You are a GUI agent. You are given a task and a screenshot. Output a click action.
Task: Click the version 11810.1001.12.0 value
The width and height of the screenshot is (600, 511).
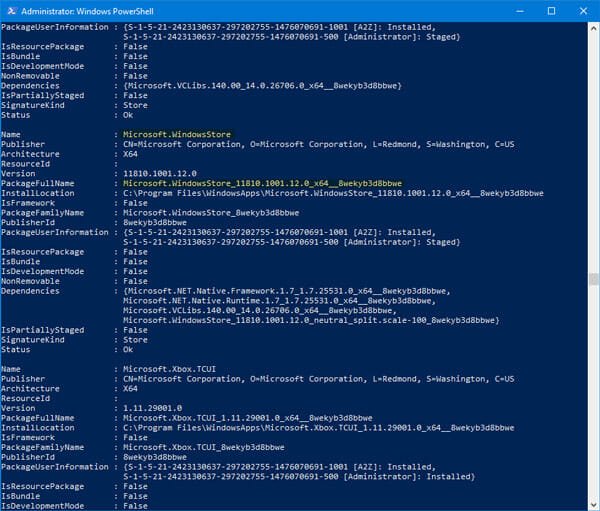pos(160,174)
